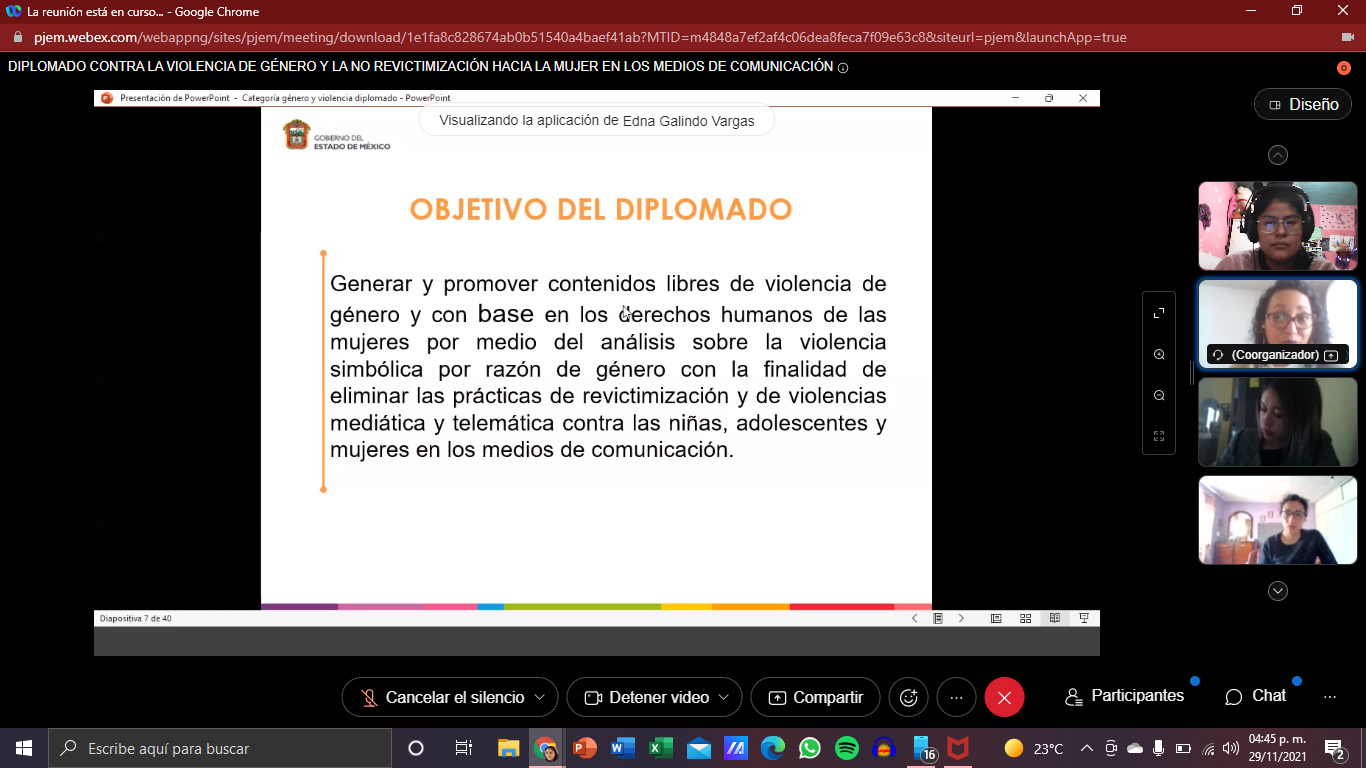Select the Coorganizador video thumbnail

click(1278, 324)
